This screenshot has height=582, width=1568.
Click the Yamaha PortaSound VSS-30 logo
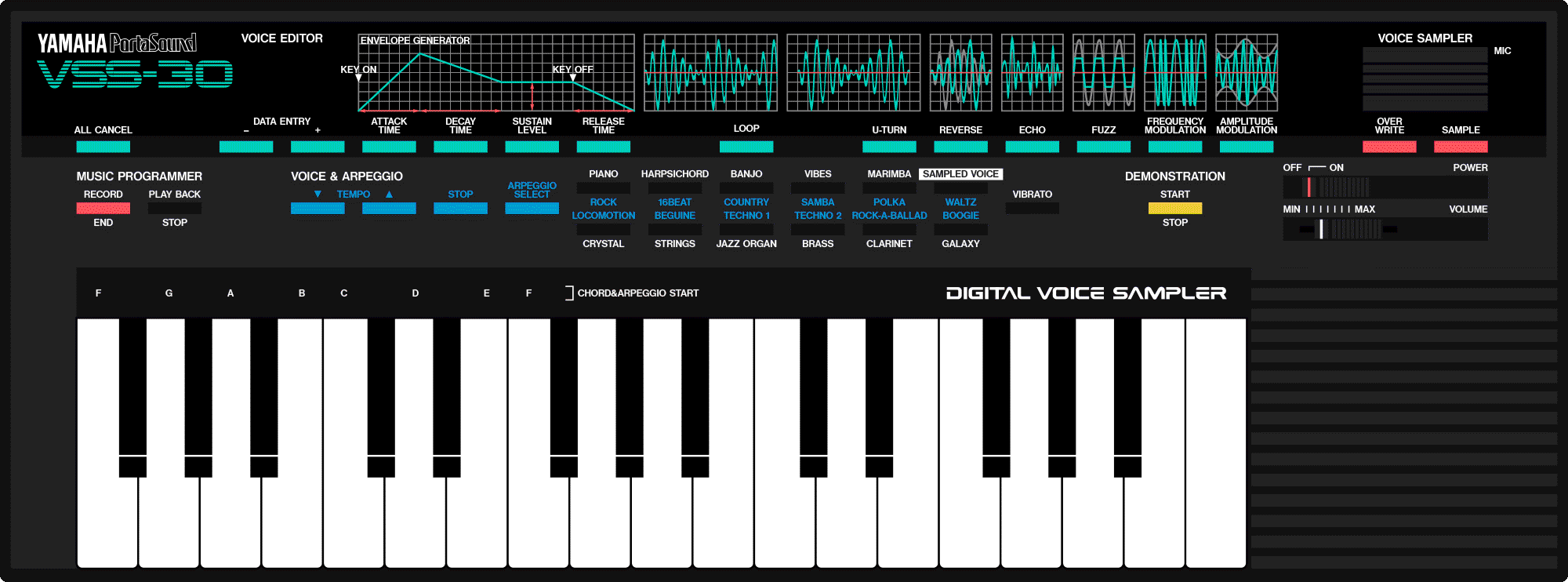click(135, 60)
